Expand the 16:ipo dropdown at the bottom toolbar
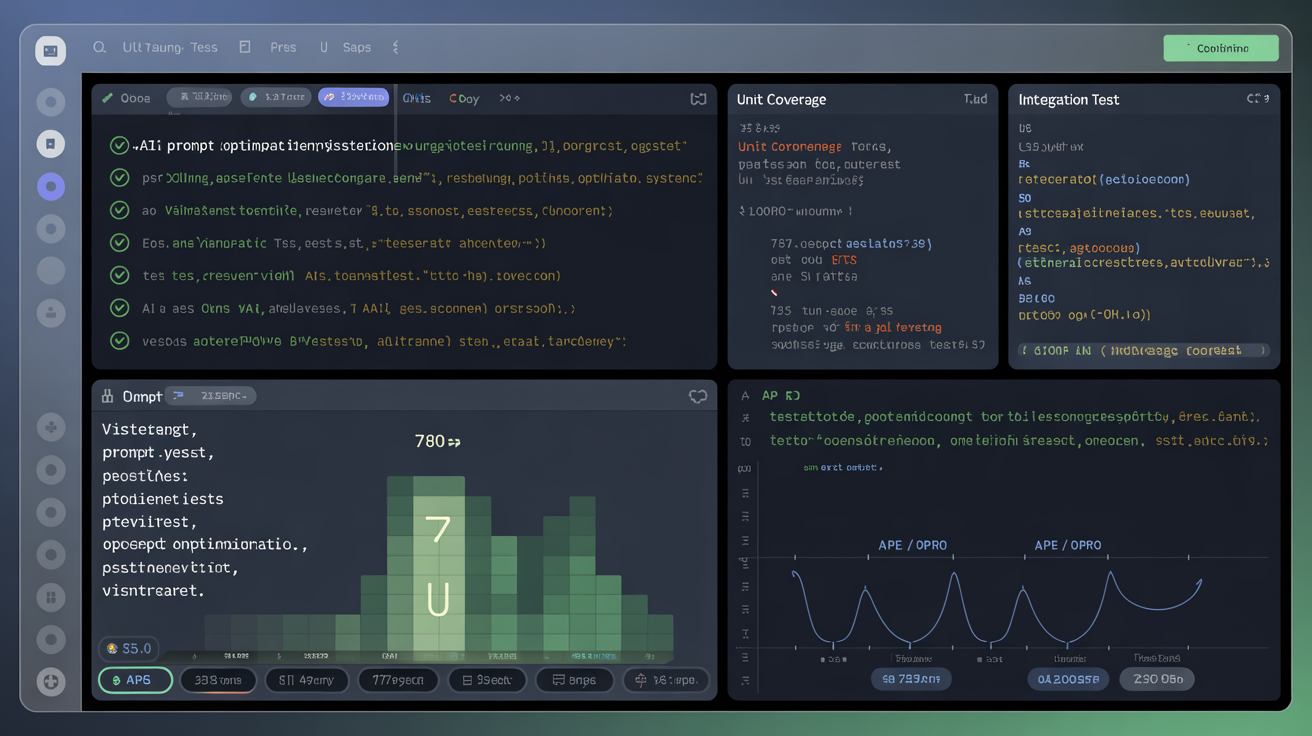 (666, 679)
